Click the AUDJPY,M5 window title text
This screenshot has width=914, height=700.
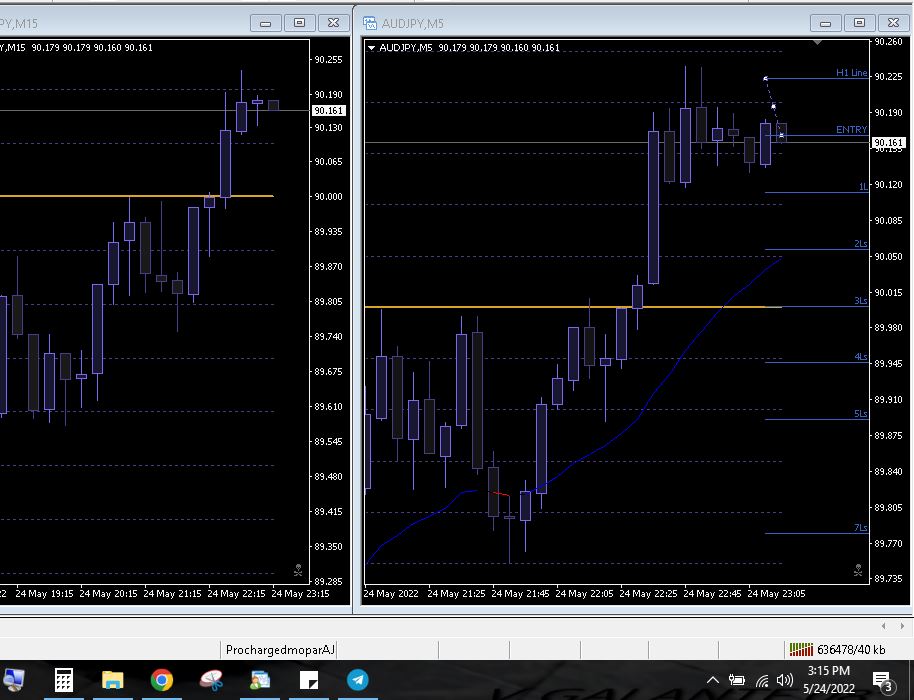pyautogui.click(x=413, y=23)
